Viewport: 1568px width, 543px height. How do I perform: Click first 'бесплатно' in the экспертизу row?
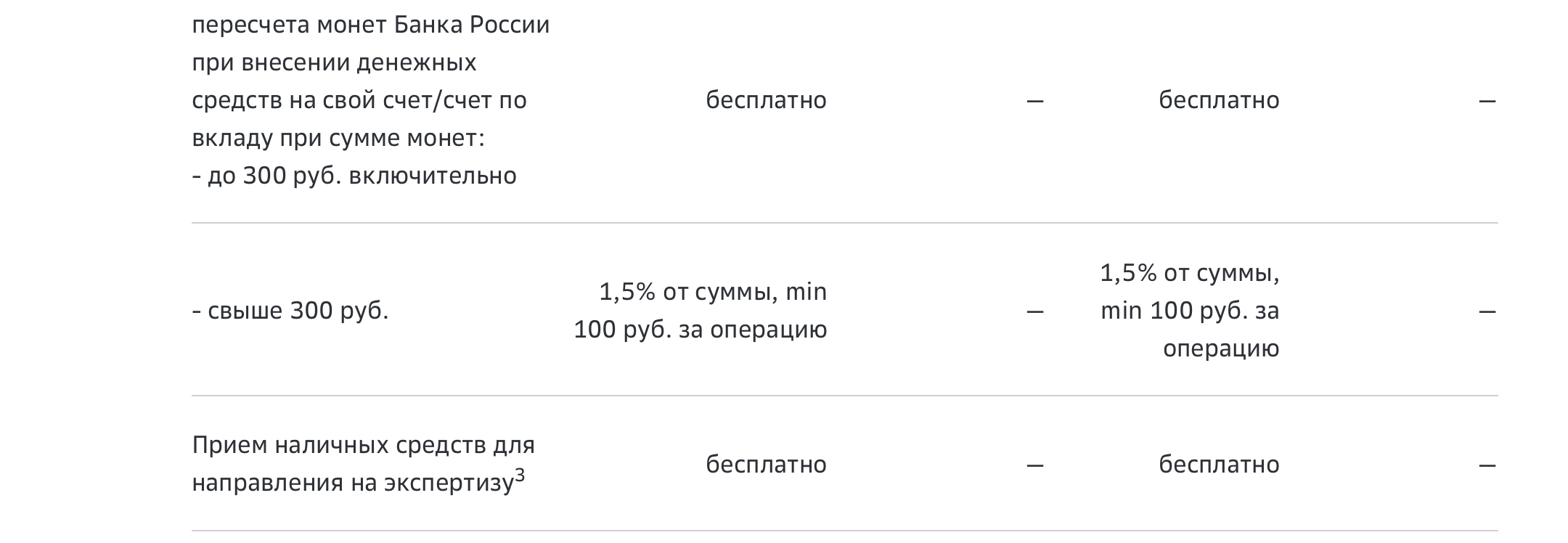point(766,465)
